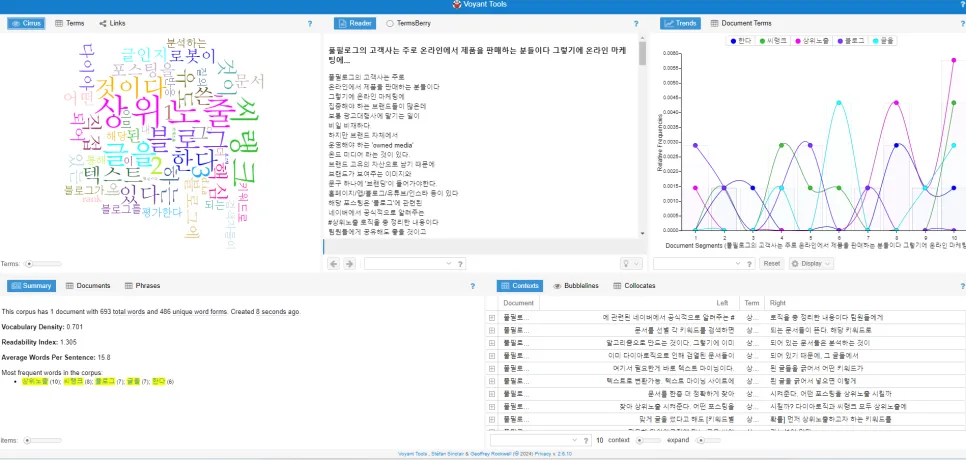Open help for the Summary panel

(x=473, y=286)
